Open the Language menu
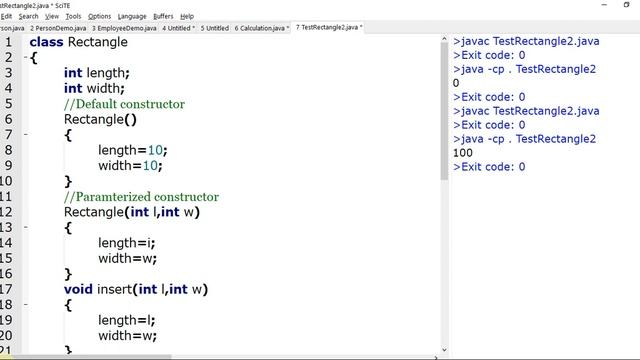Screen dimensions: 640x360 [132, 16]
